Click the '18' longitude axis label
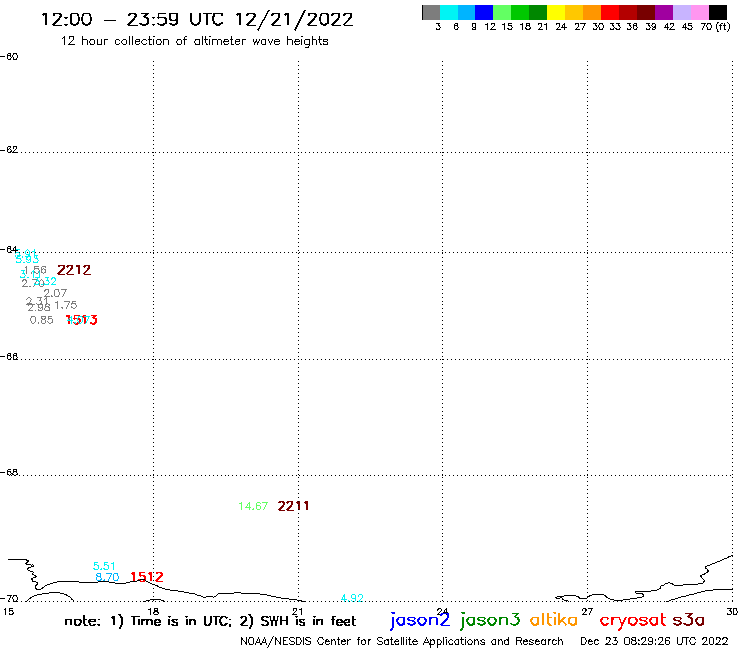The width and height of the screenshot is (740, 650). pyautogui.click(x=153, y=612)
